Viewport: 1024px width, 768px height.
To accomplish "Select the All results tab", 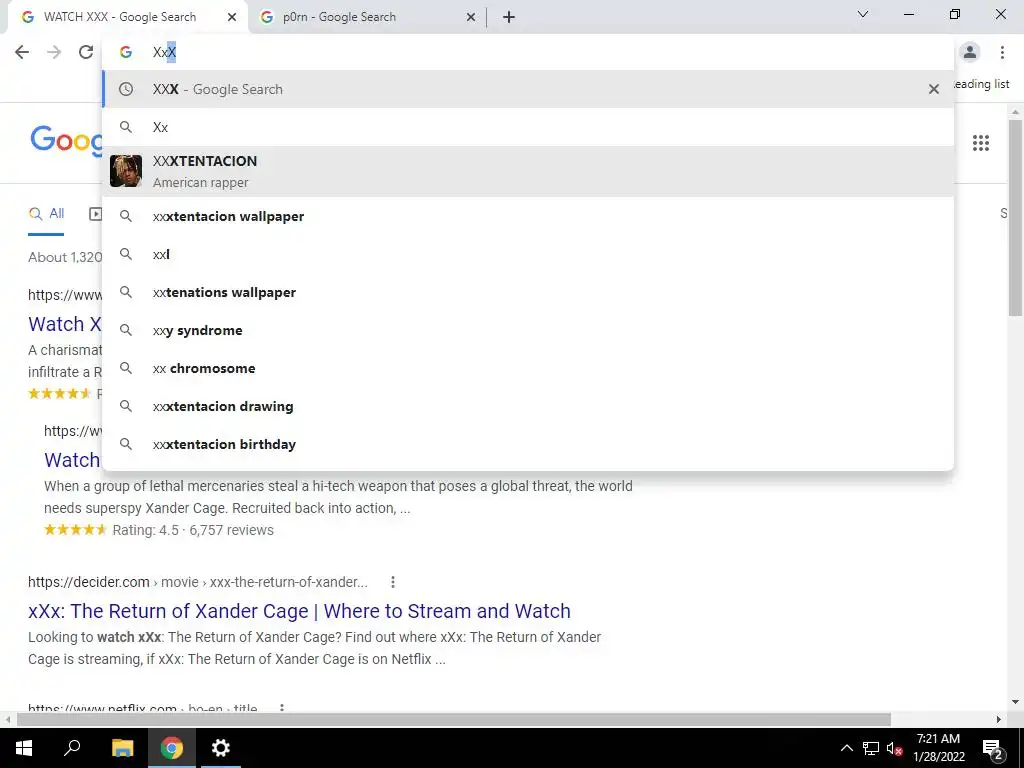I will coord(46,214).
